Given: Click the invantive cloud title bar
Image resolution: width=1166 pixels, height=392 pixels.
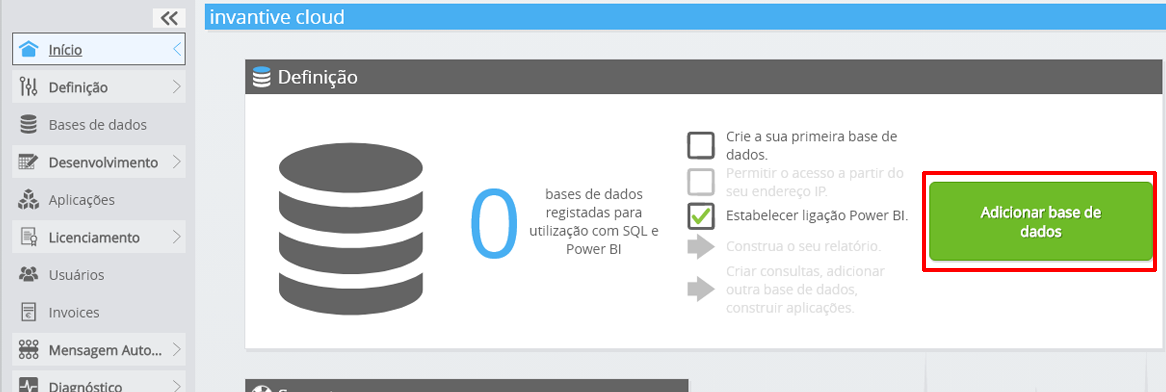Looking at the screenshot, I should tap(685, 16).
